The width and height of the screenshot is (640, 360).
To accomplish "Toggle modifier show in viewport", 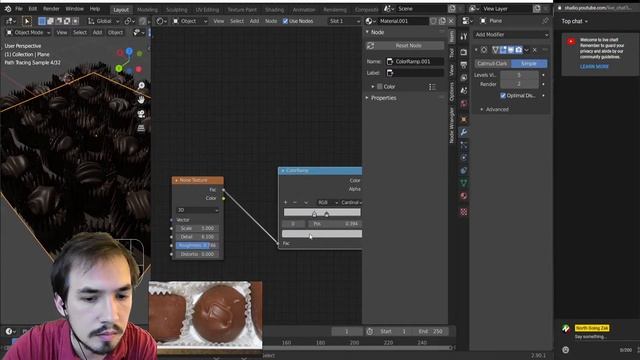I will (x=511, y=50).
